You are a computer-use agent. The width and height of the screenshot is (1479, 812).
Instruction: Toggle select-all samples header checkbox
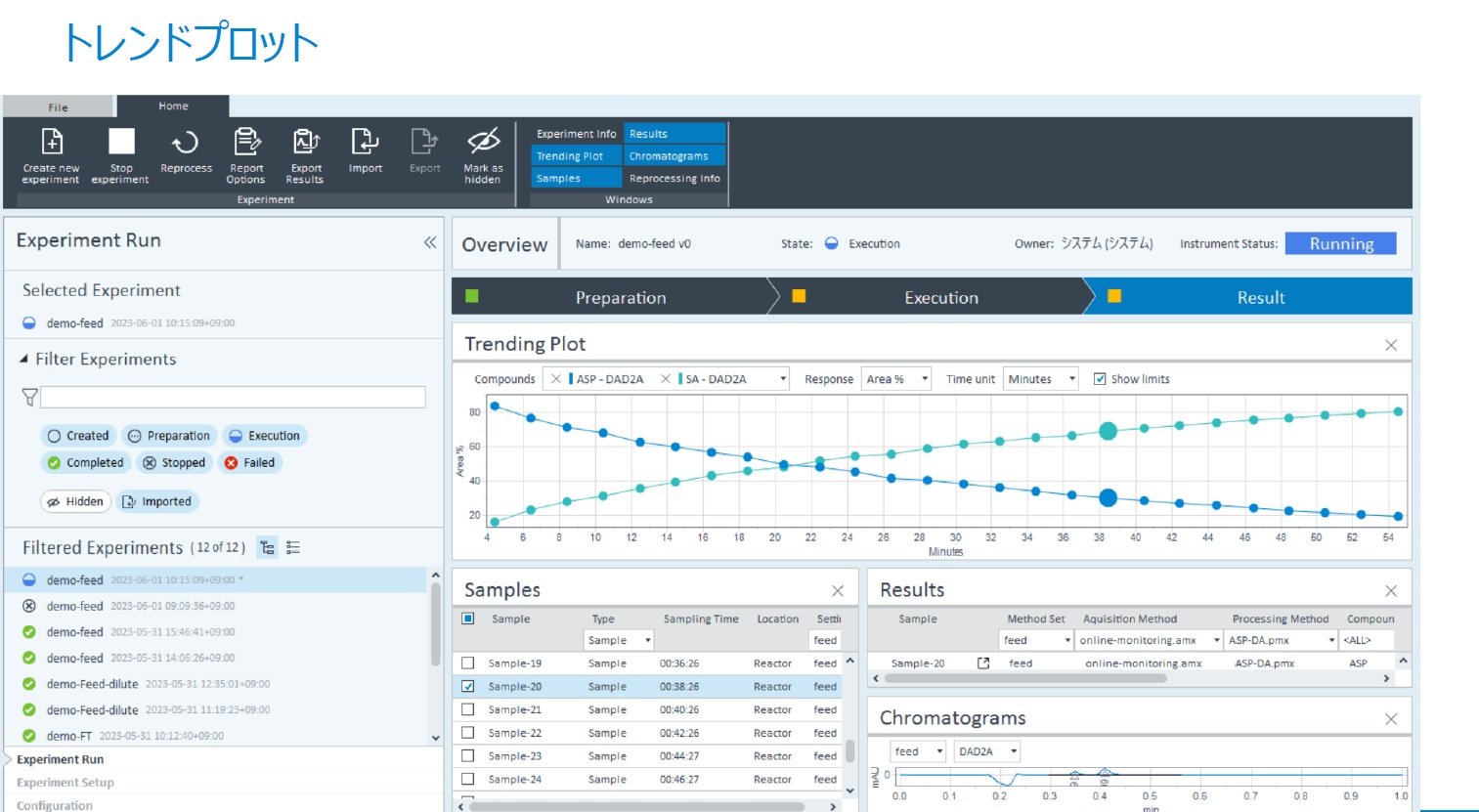tap(467, 619)
